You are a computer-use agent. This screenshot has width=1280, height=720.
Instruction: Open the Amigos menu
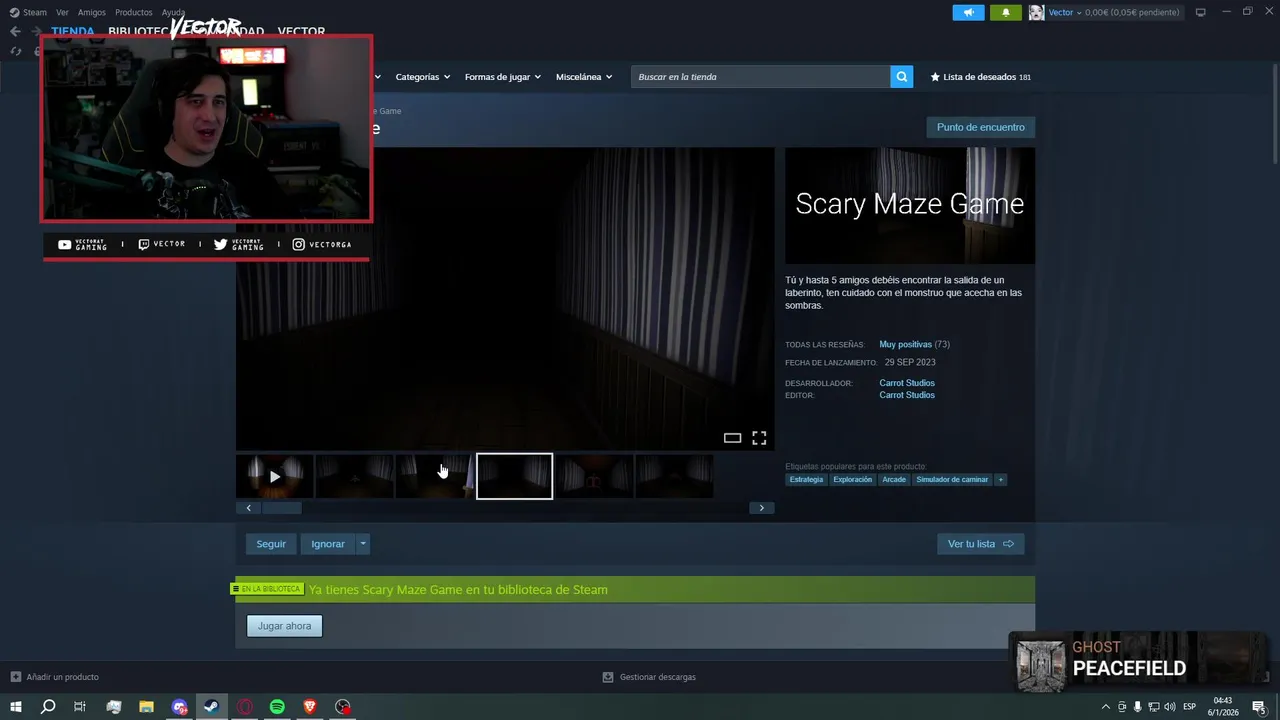92,12
